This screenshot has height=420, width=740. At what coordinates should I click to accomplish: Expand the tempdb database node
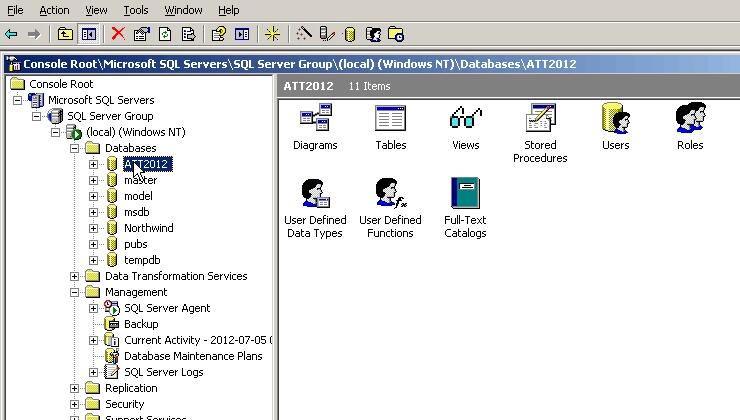pyautogui.click(x=93, y=260)
